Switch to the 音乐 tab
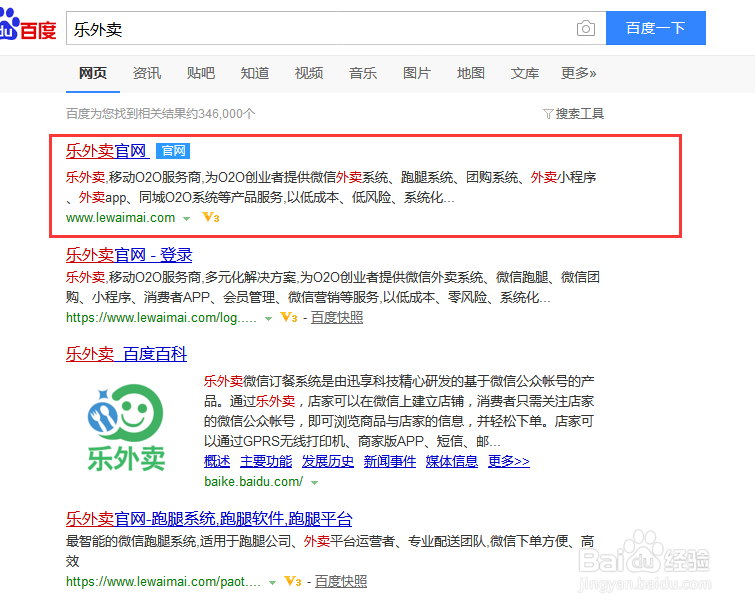This screenshot has height=610, width=755. (x=363, y=73)
